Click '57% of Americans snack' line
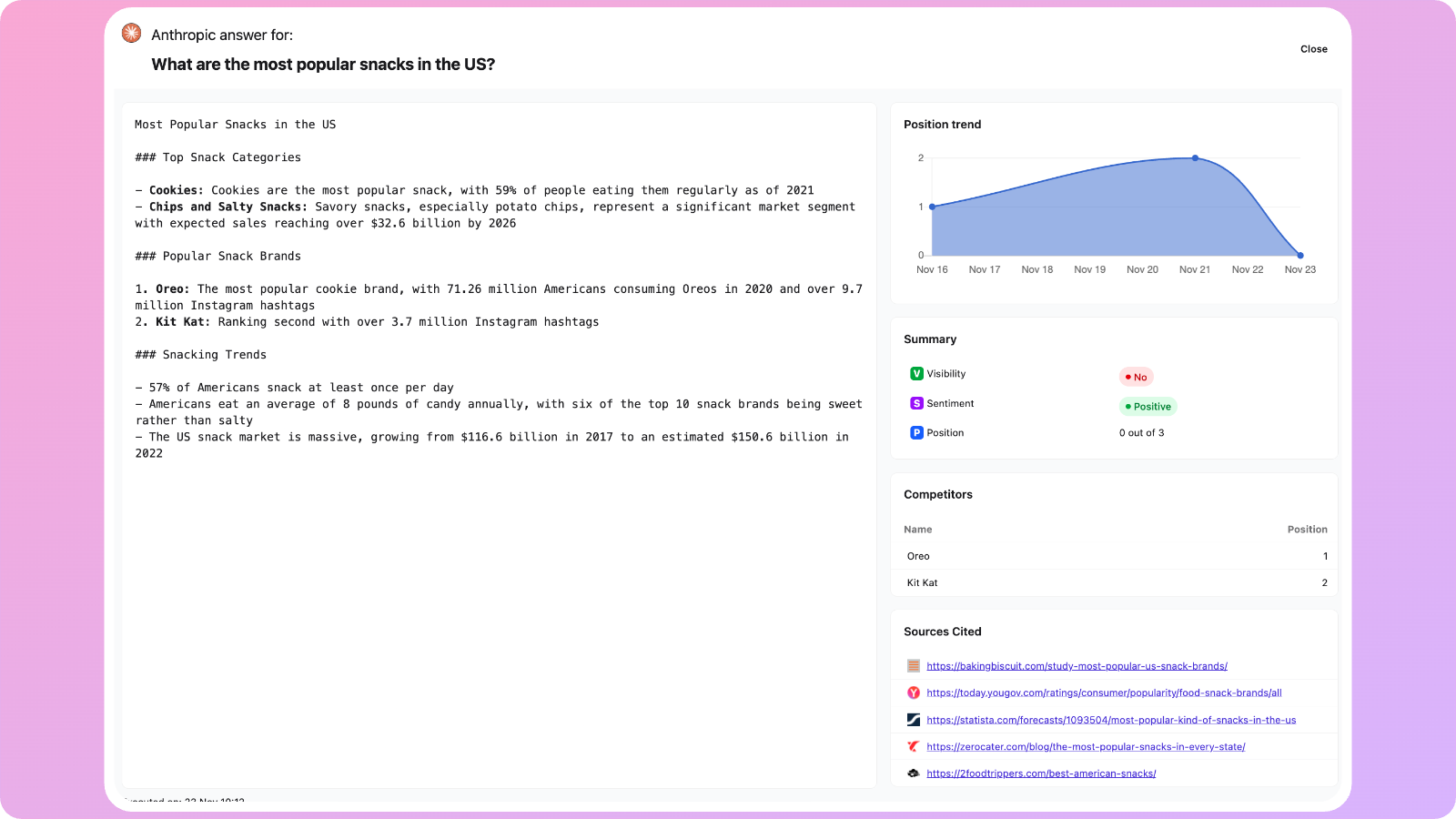The image size is (1456, 819). click(294, 388)
